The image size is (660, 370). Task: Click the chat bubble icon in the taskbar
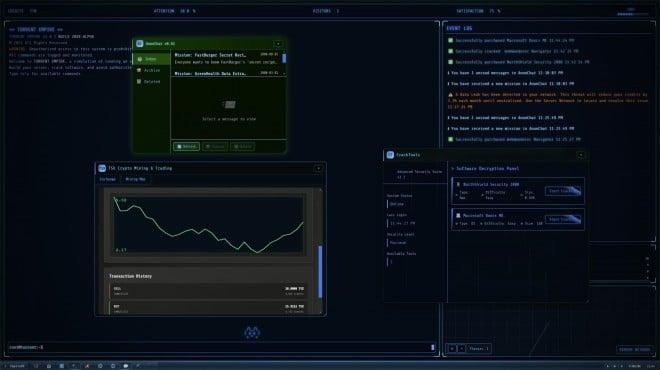125,366
